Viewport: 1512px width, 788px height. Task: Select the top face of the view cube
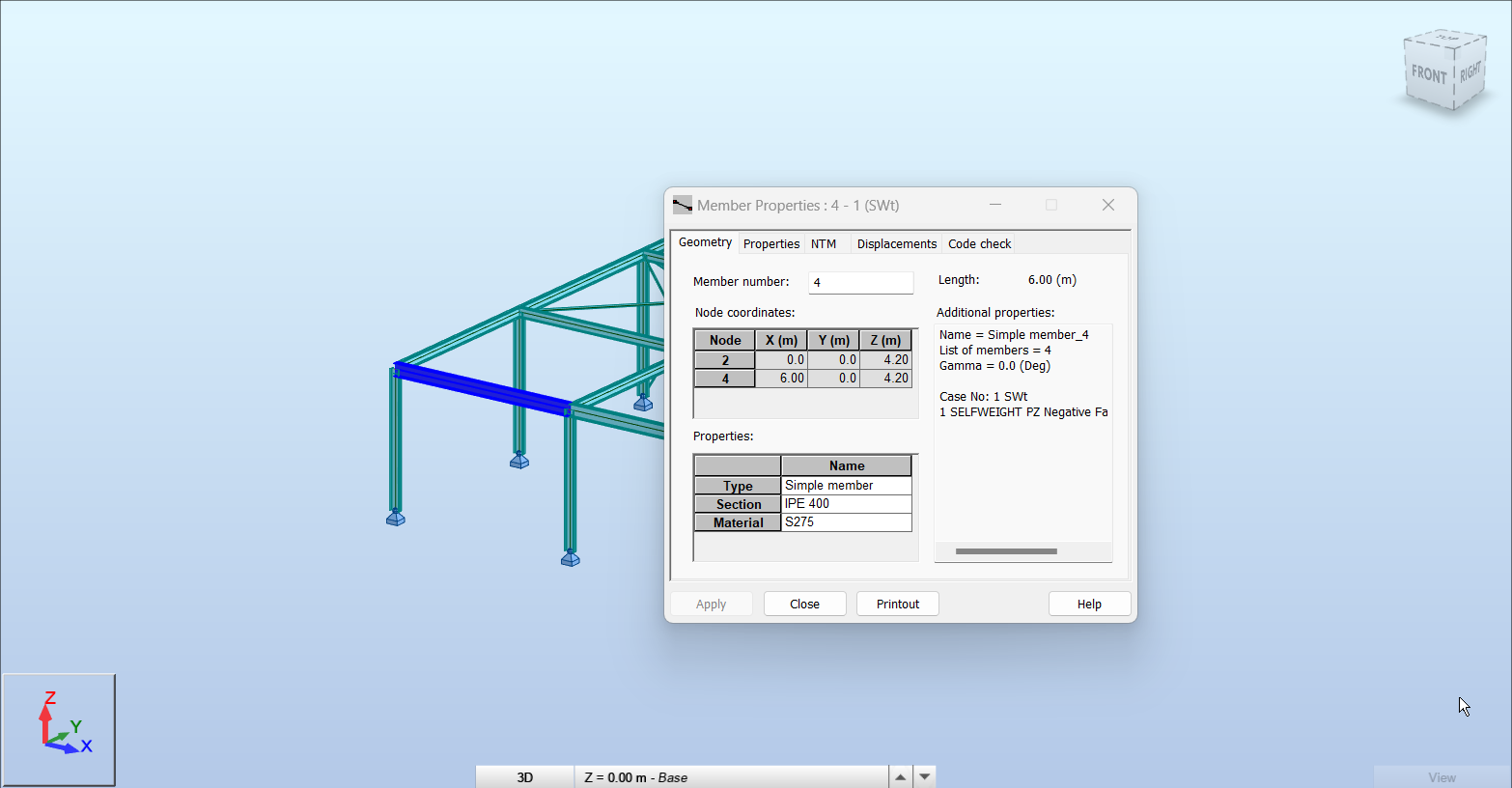pyautogui.click(x=1447, y=41)
